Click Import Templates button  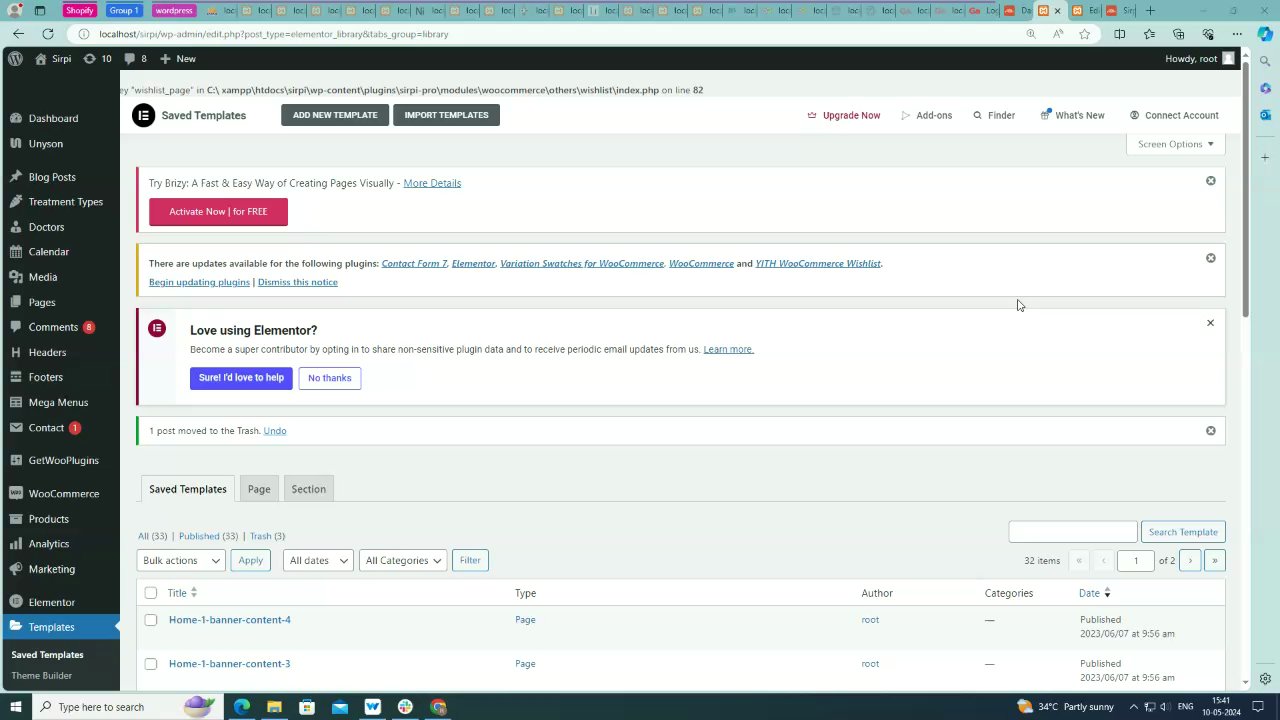446,115
